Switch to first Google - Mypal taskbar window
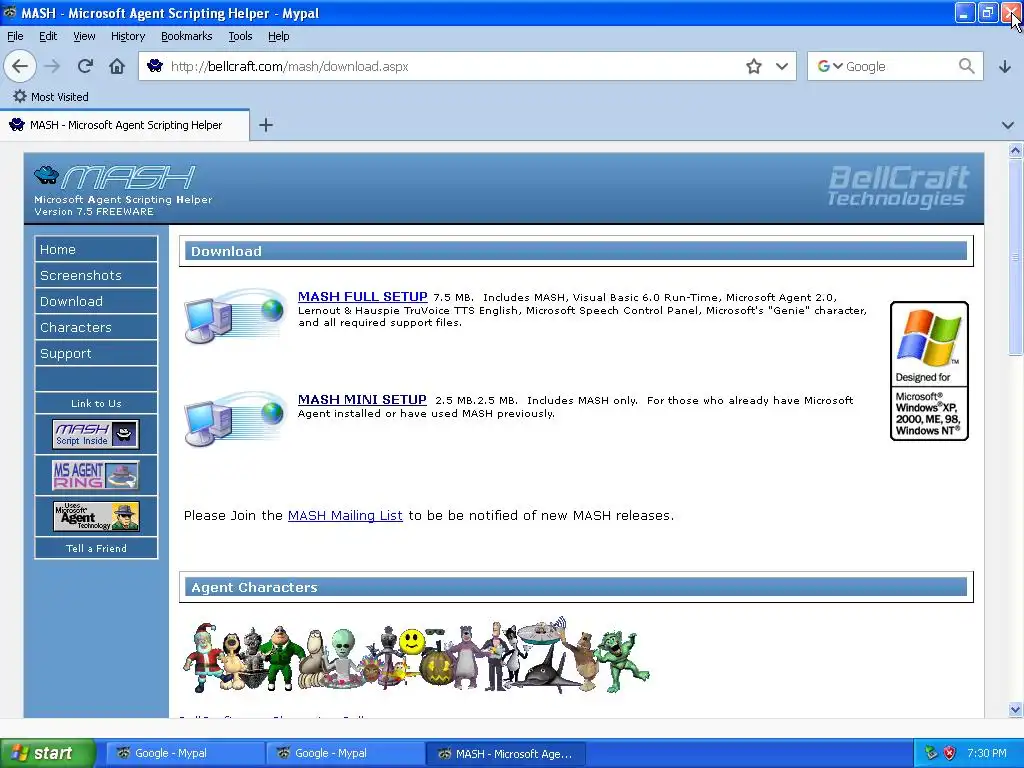Image resolution: width=1024 pixels, height=768 pixels. [185, 753]
